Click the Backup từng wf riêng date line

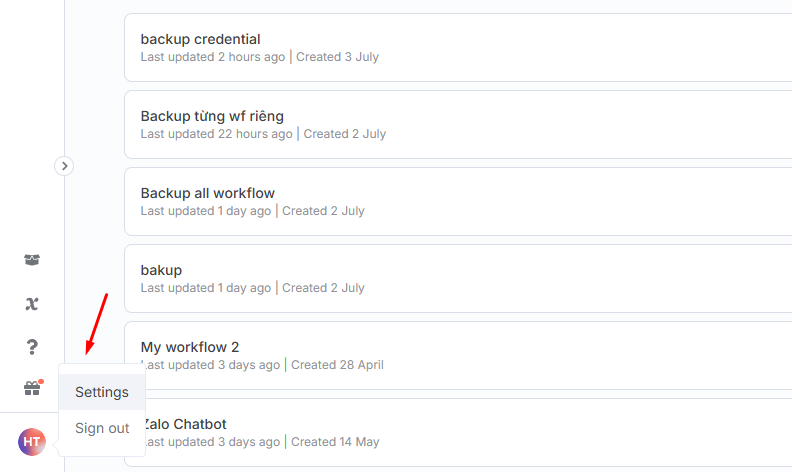tap(263, 134)
